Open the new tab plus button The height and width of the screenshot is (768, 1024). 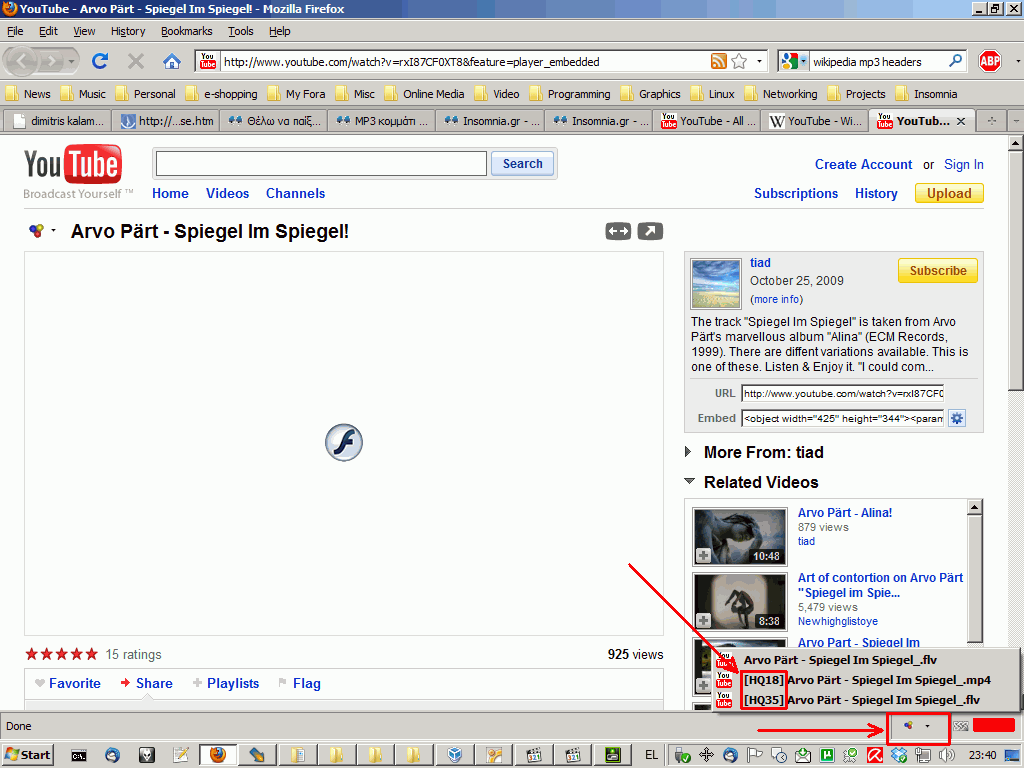(x=991, y=121)
